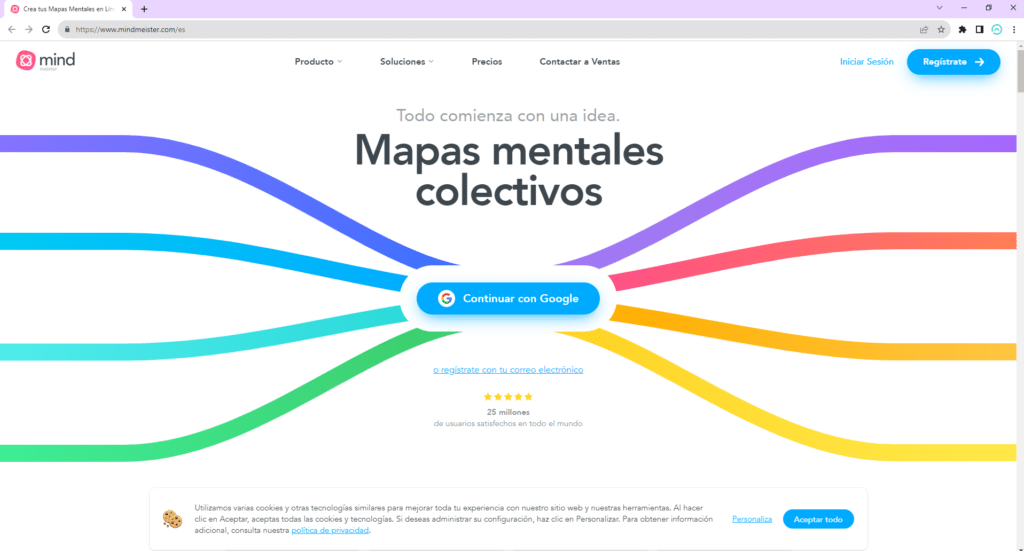Open the tab search chevron
The image size is (1024, 551).
[939, 8]
